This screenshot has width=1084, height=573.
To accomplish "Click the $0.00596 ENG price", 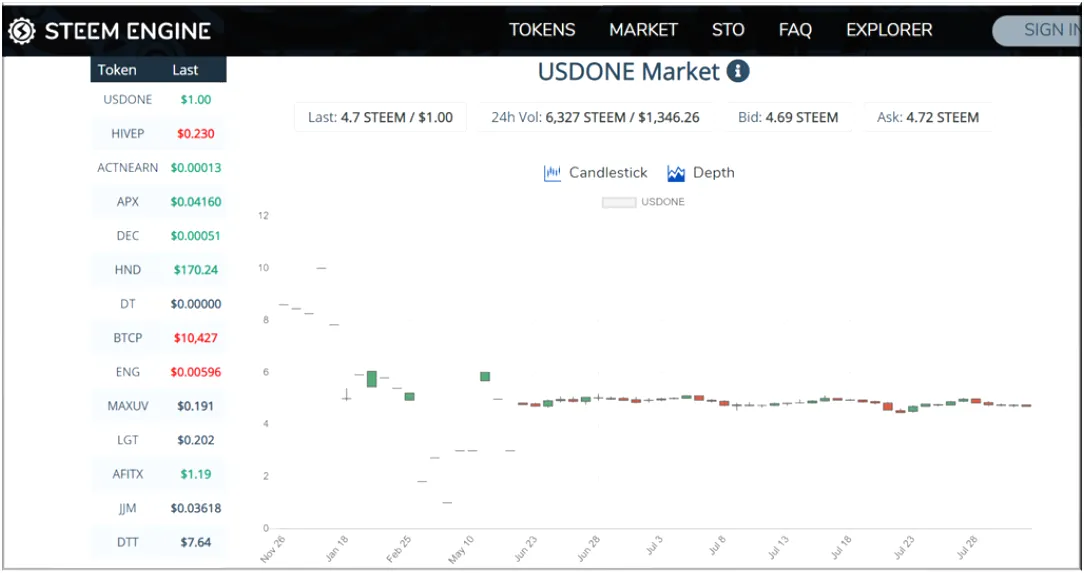I will pyautogui.click(x=196, y=372).
